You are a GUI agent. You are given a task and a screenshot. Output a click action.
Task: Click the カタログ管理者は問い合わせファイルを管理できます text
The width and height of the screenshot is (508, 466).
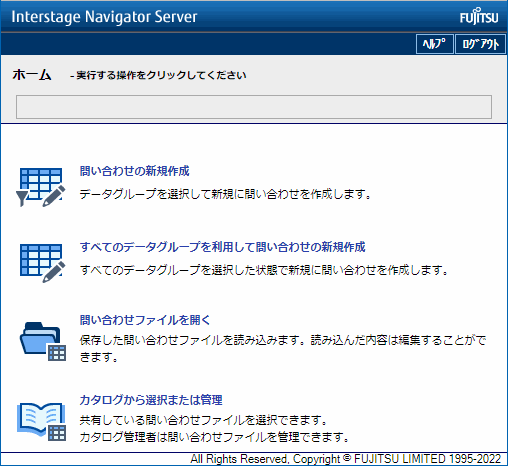tap(214, 437)
